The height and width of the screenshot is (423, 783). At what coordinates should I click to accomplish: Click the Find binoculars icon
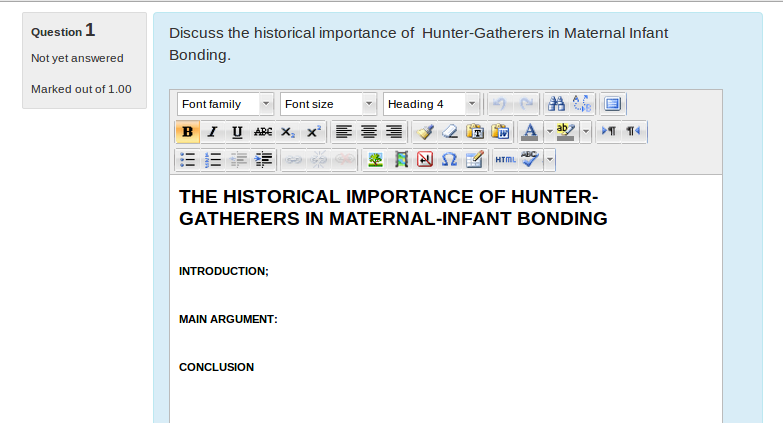coord(558,104)
